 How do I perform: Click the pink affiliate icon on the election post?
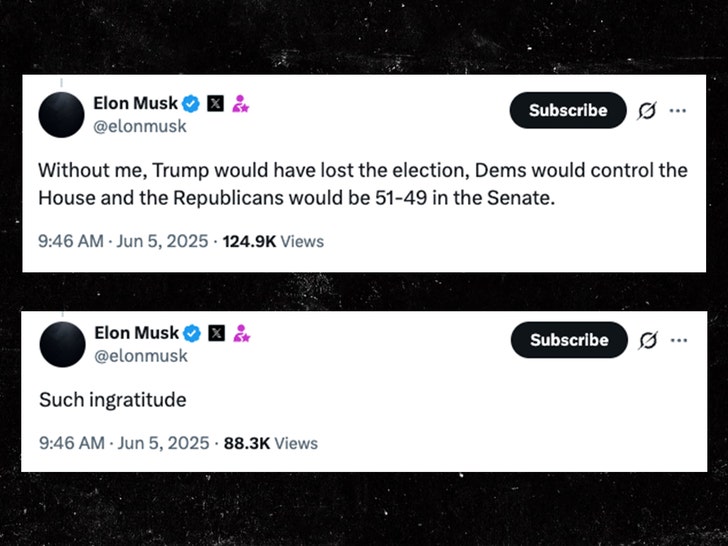coord(241,103)
